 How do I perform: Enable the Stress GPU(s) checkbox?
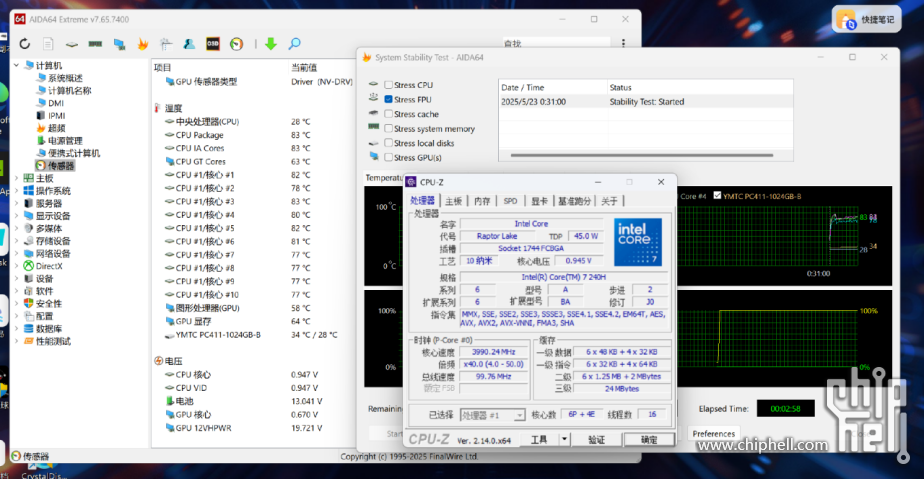pyautogui.click(x=388, y=157)
